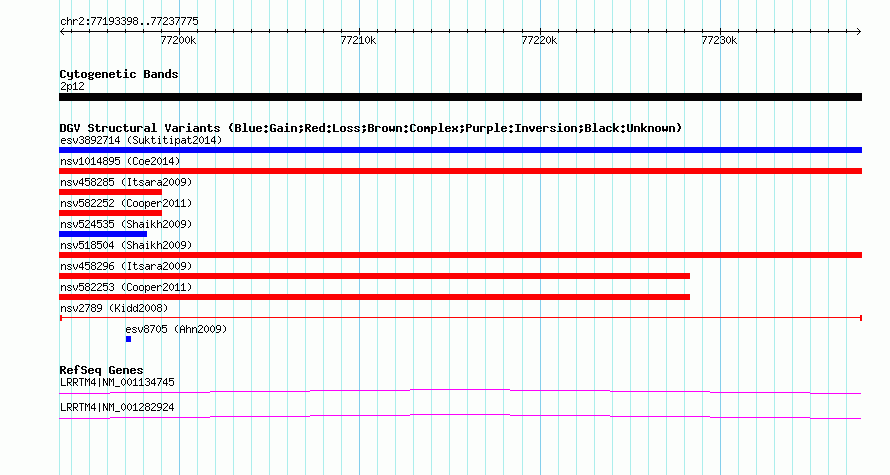Screen dimensions: 890x475
Task: Open the nsv518504 (Shaikh2009) label
Action: (x=126, y=245)
